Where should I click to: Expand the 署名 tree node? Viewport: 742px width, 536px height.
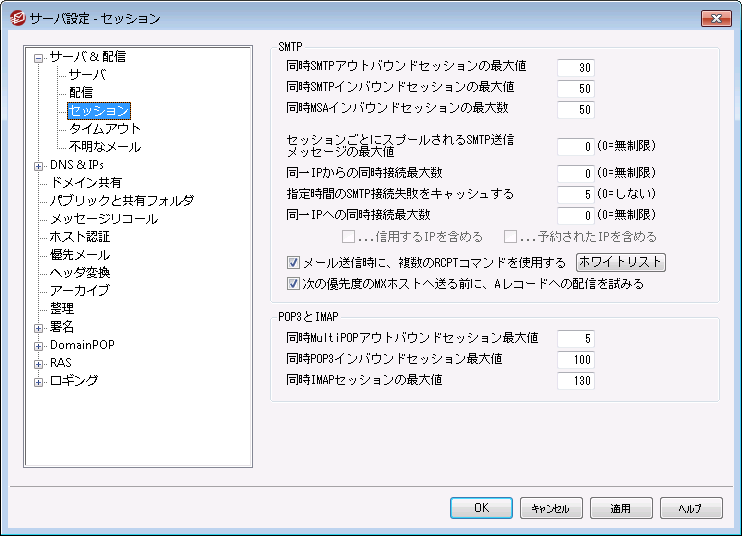(x=39, y=327)
